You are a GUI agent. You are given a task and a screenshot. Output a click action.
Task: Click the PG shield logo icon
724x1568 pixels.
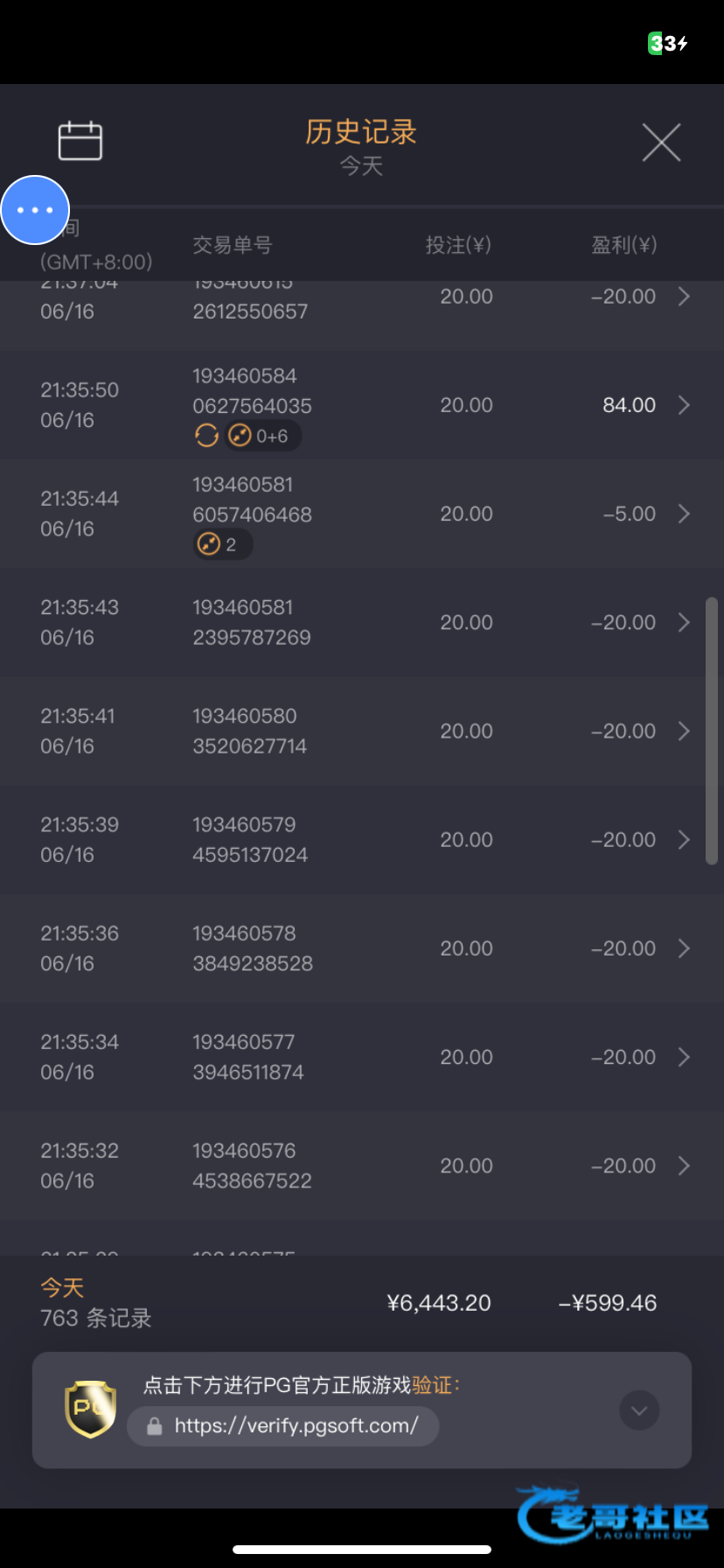(91, 1409)
